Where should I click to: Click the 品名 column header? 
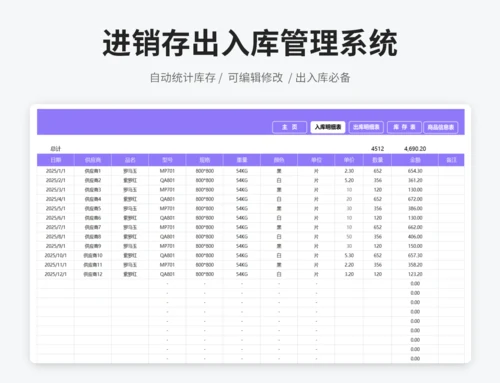[x=130, y=160]
